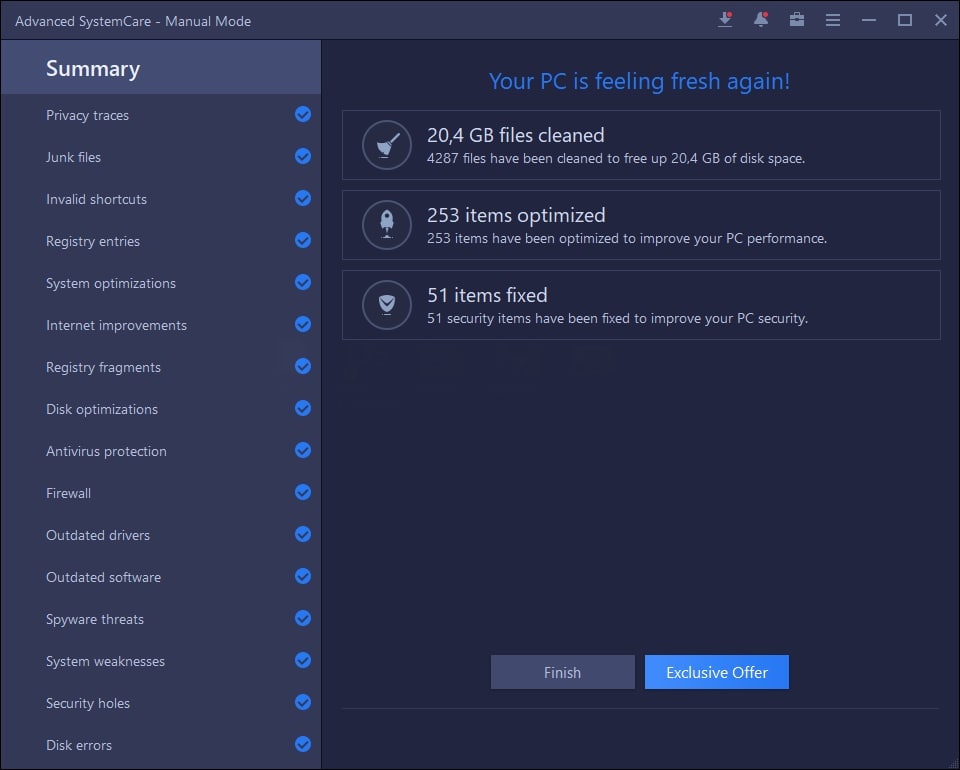This screenshot has height=770, width=960.
Task: Close the Advanced SystemCare window
Action: (x=941, y=20)
